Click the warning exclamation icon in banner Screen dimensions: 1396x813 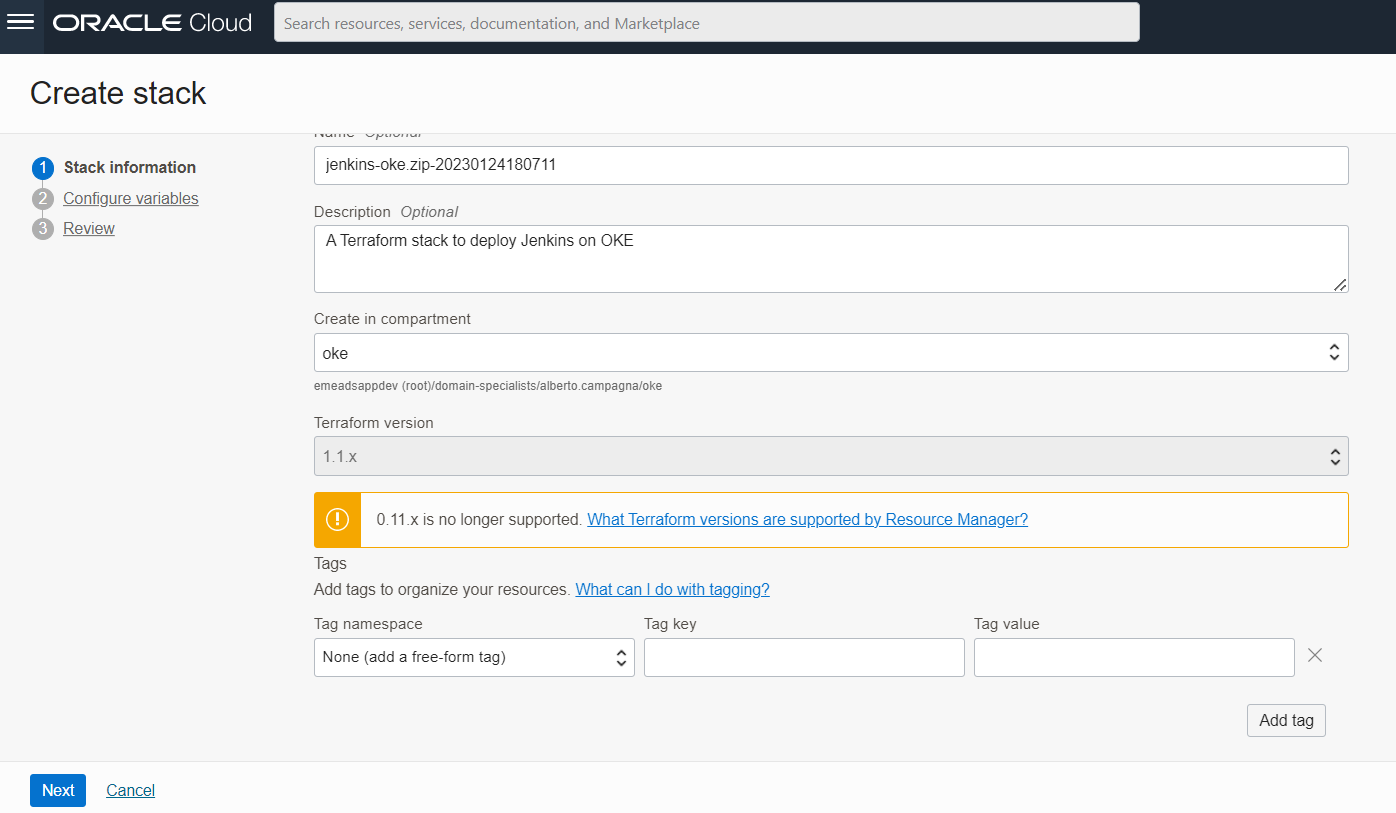(x=338, y=520)
